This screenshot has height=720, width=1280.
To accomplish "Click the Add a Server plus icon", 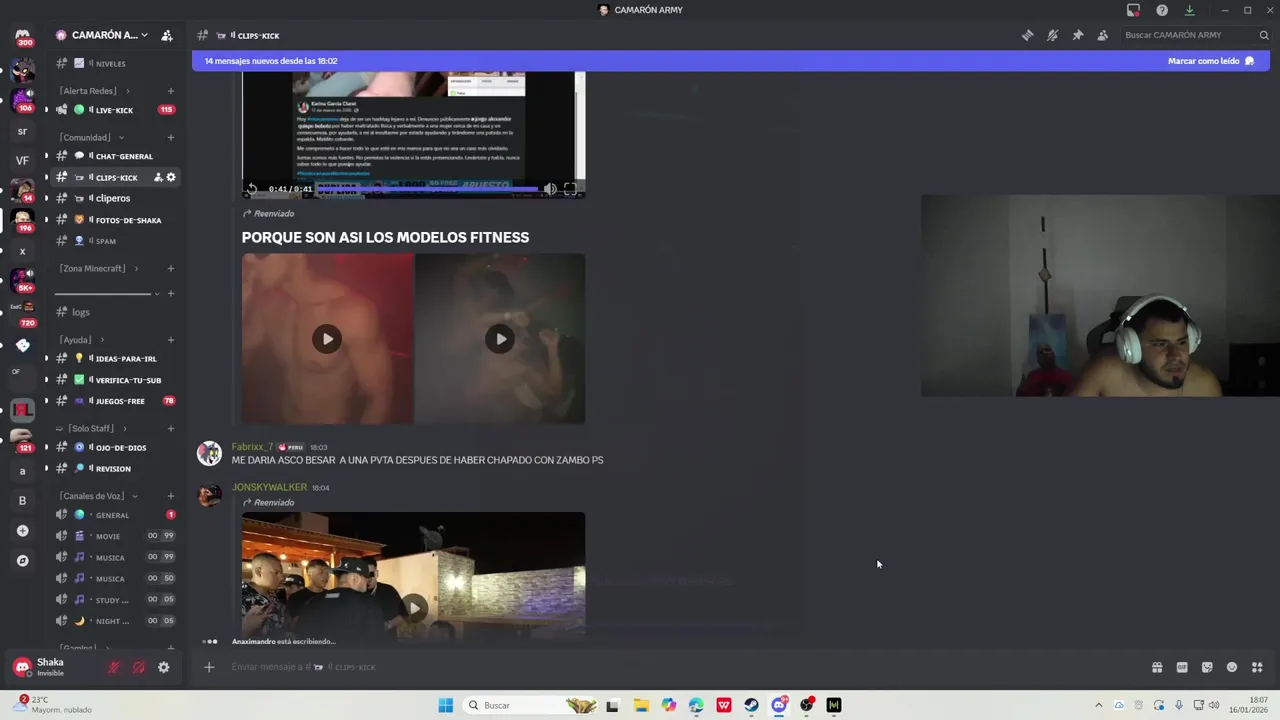I will 22,531.
